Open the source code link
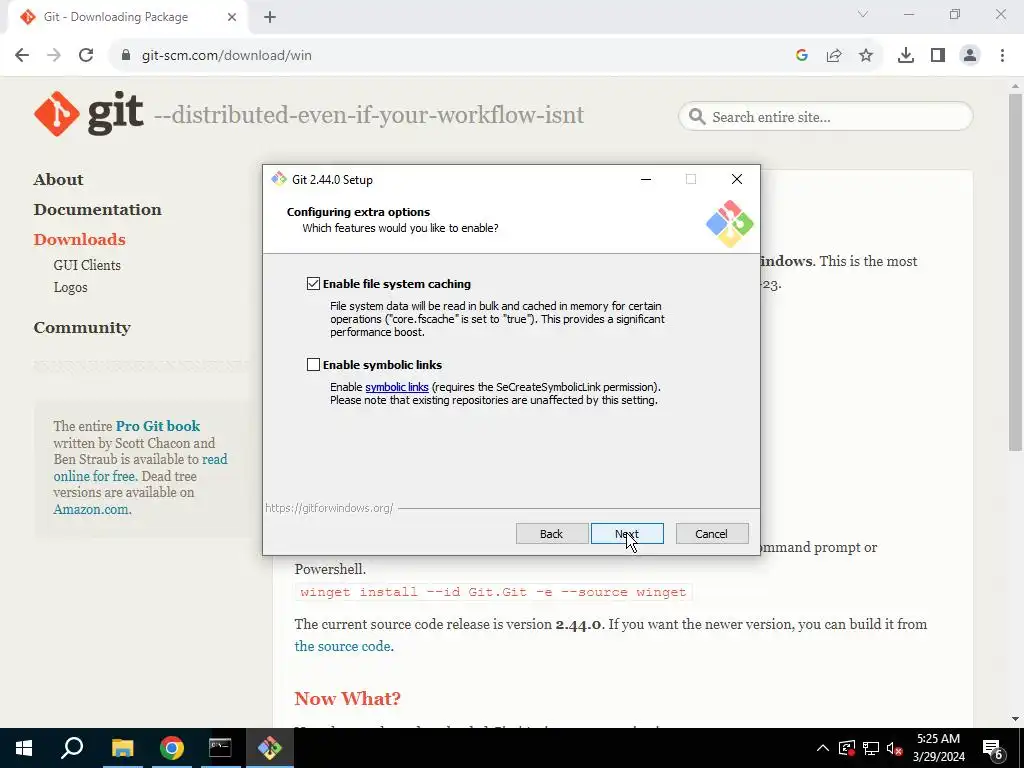Screen dimensions: 1024x768 [342, 646]
